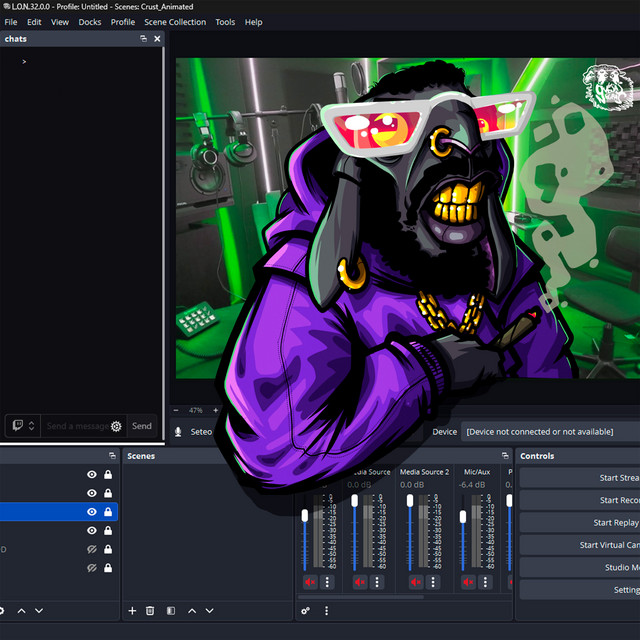640x640 pixels.
Task: Close the chats dock
Action: [x=157, y=38]
